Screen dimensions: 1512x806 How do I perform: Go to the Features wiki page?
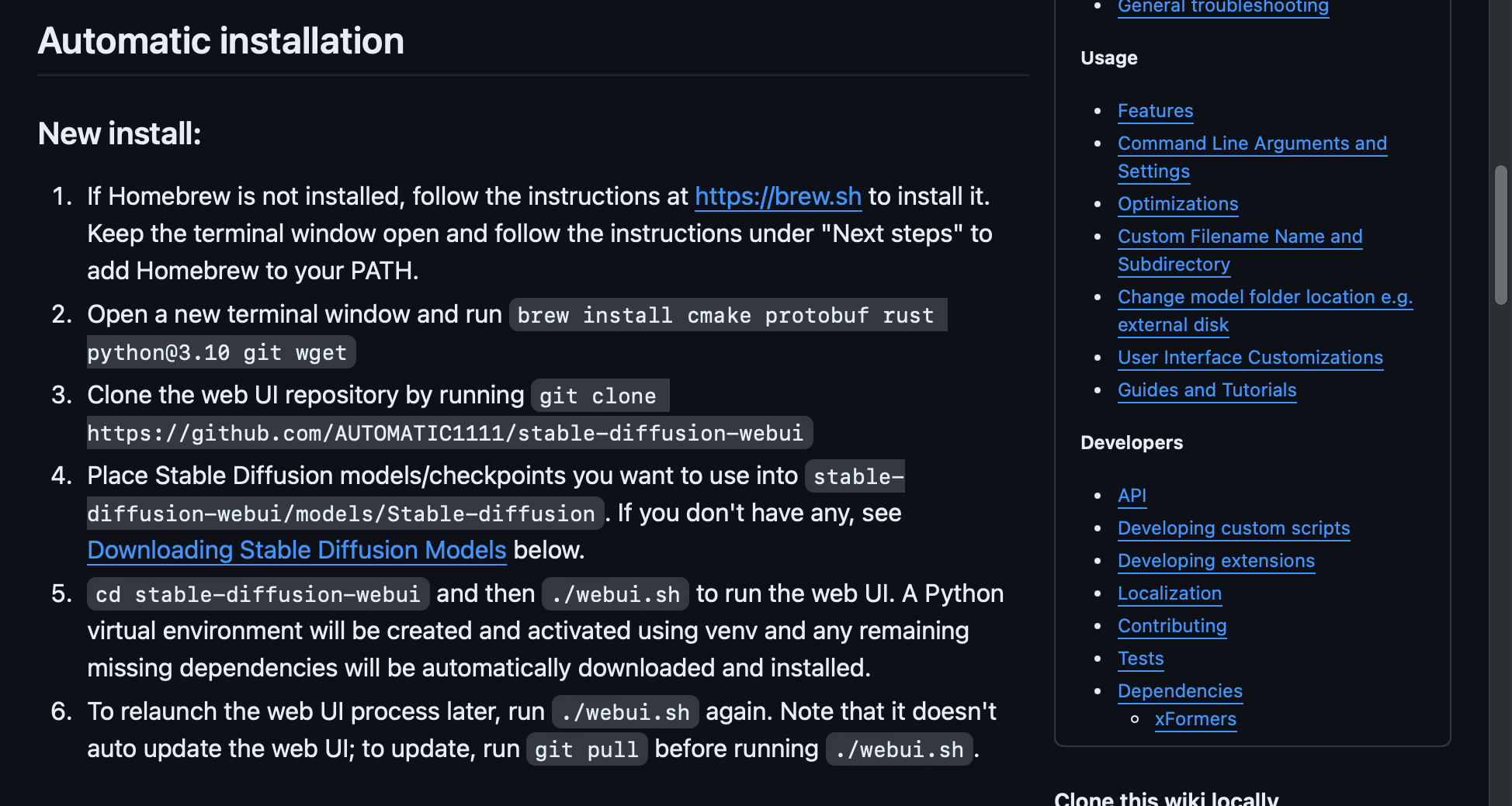point(1155,111)
